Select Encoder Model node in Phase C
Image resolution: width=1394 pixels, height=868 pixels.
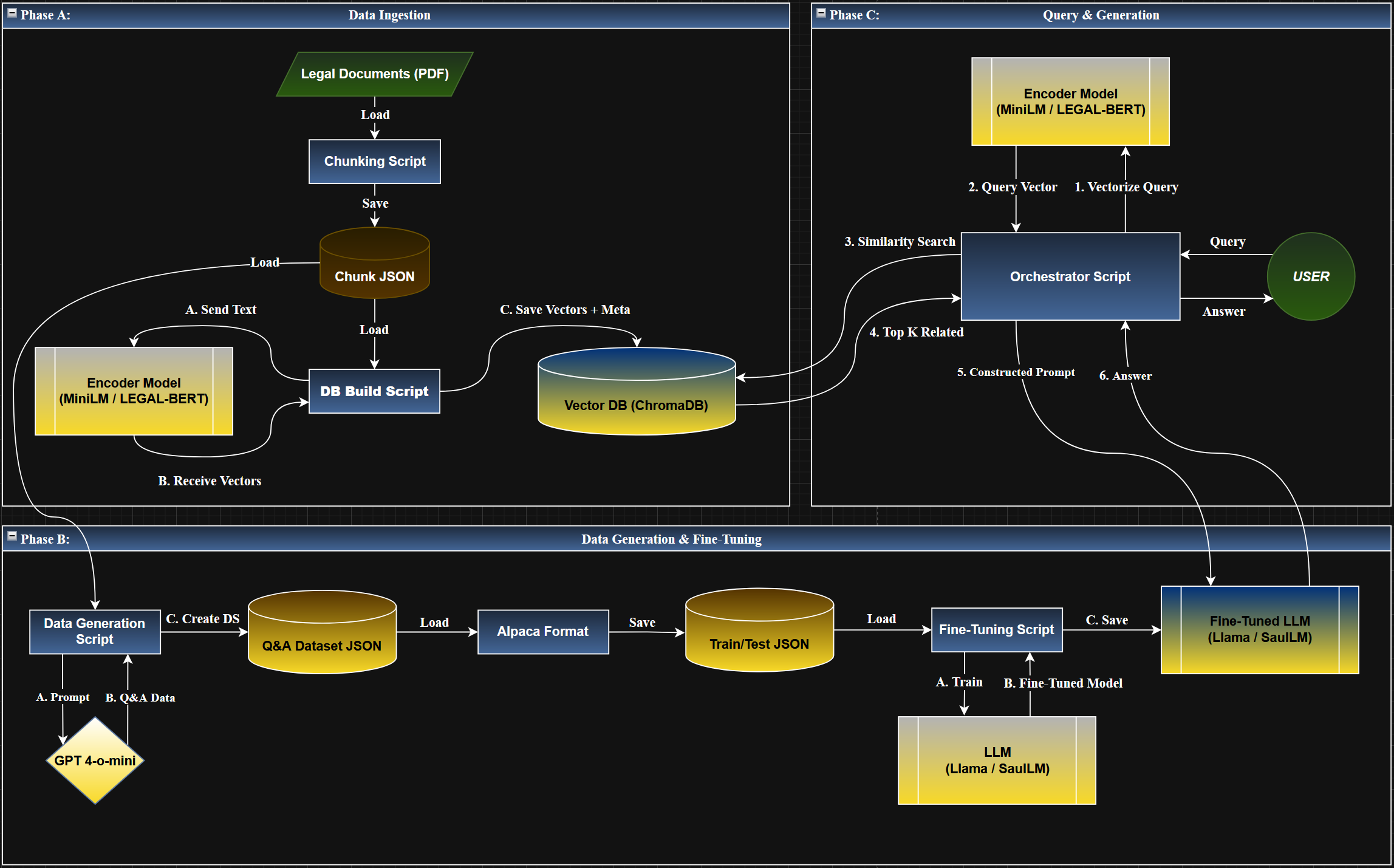(x=1070, y=101)
